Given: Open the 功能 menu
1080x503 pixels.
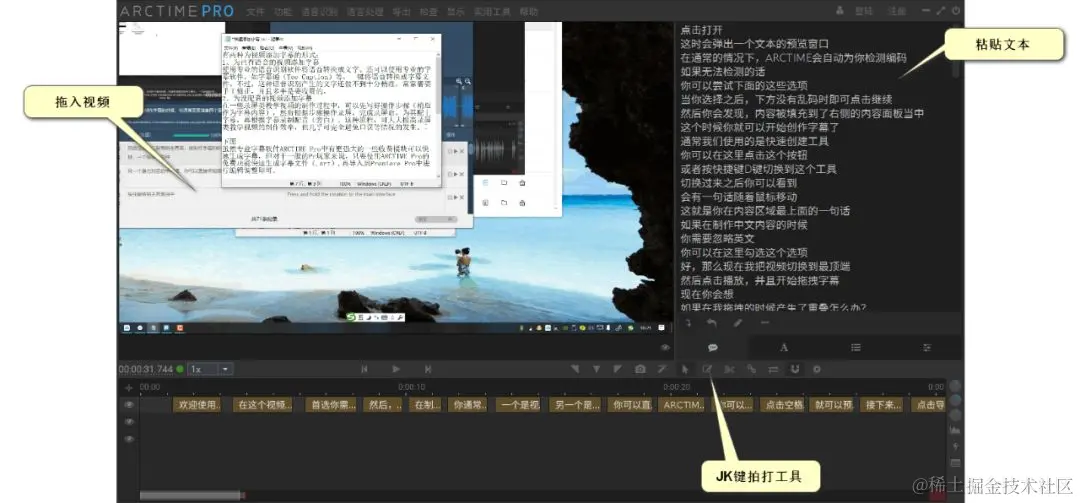Looking at the screenshot, I should point(282,12).
